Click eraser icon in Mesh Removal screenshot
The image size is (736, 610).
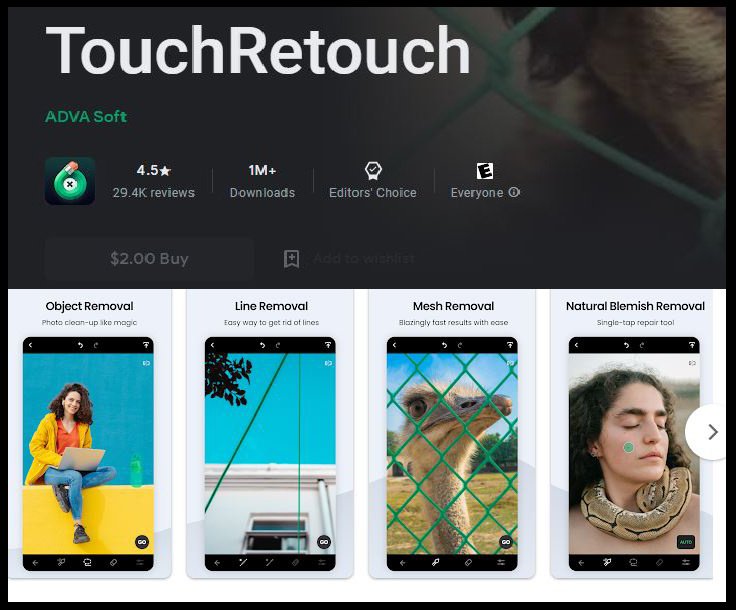pos(468,562)
